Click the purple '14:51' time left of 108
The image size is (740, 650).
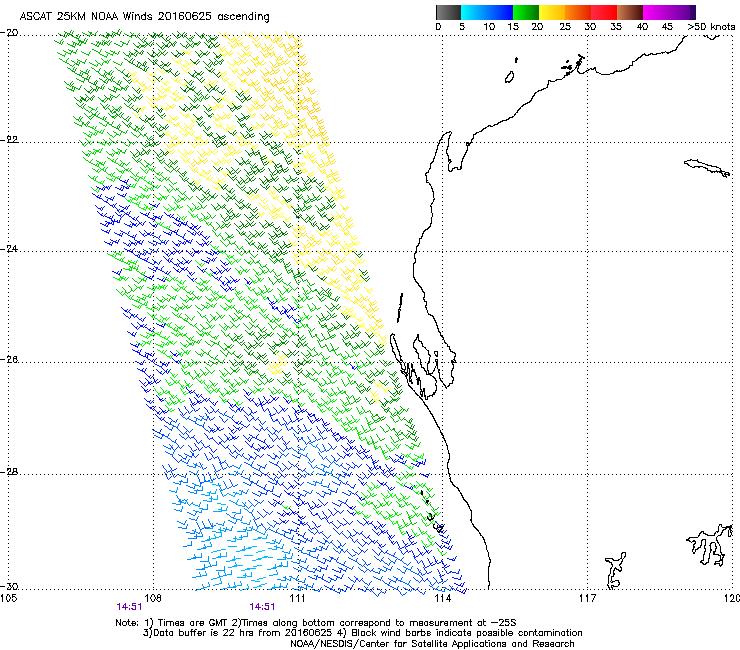[129, 607]
